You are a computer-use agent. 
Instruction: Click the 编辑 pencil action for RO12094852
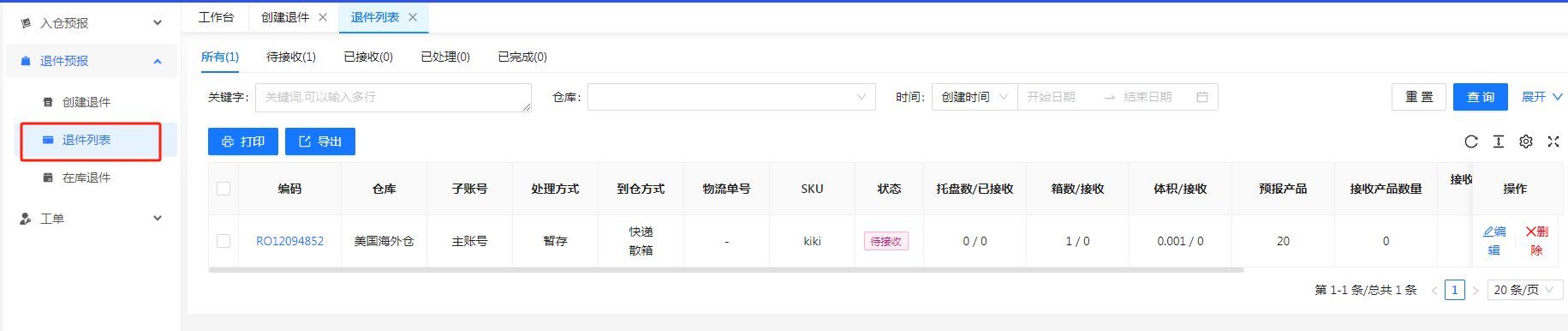[1494, 241]
